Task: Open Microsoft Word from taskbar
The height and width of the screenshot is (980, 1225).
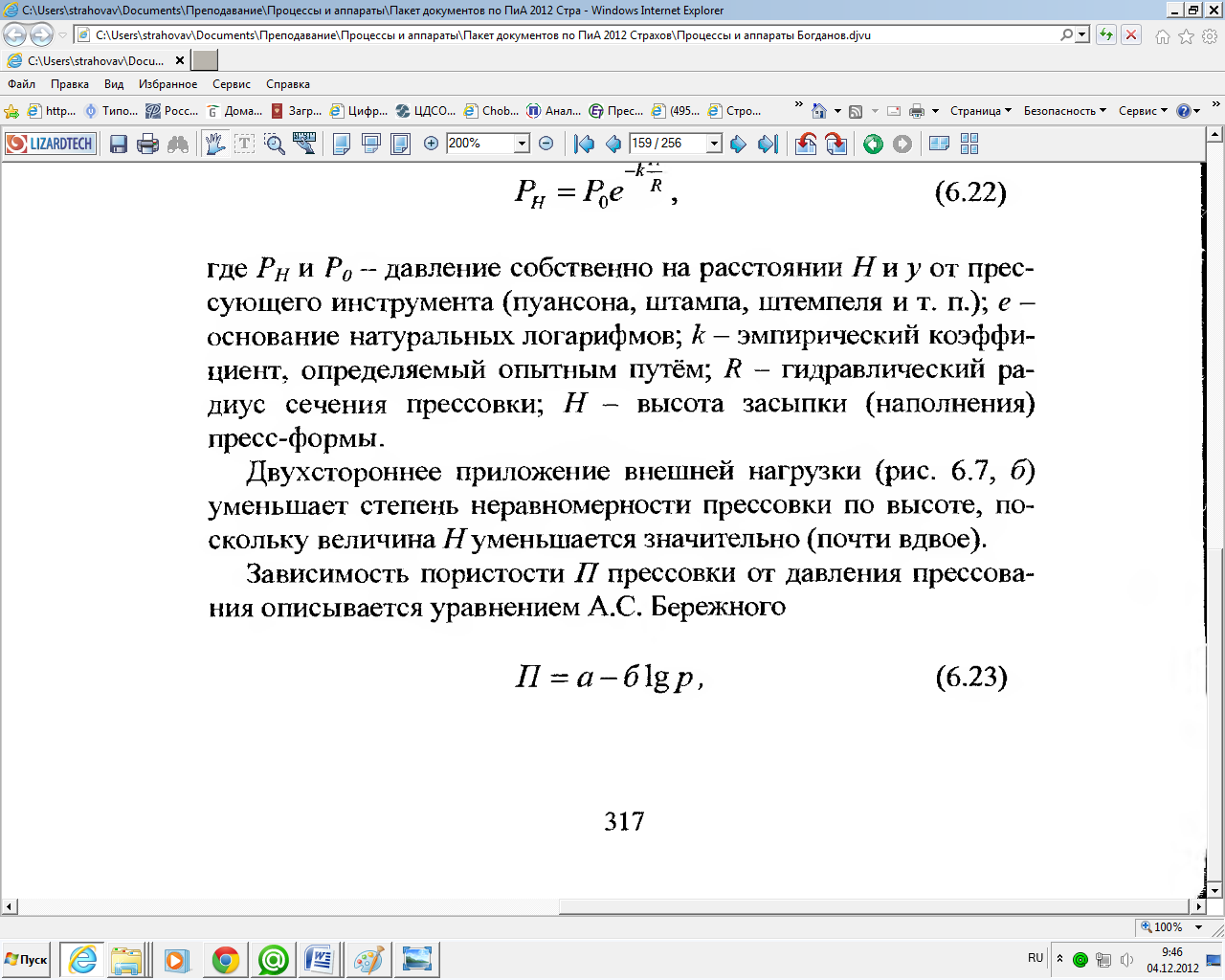Action: tap(320, 959)
